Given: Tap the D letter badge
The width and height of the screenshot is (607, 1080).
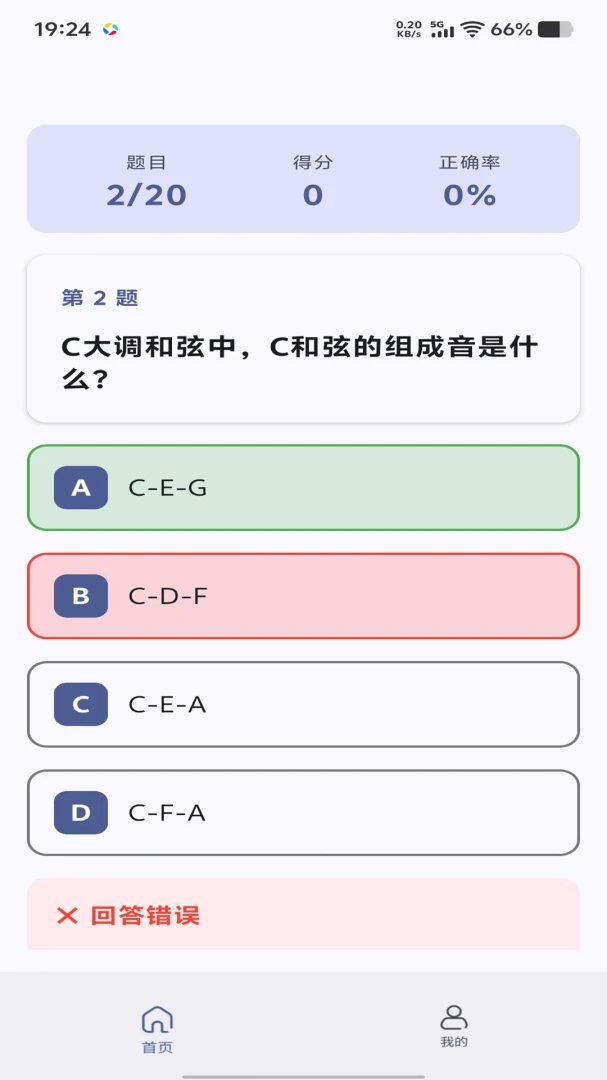Looking at the screenshot, I should click(81, 813).
